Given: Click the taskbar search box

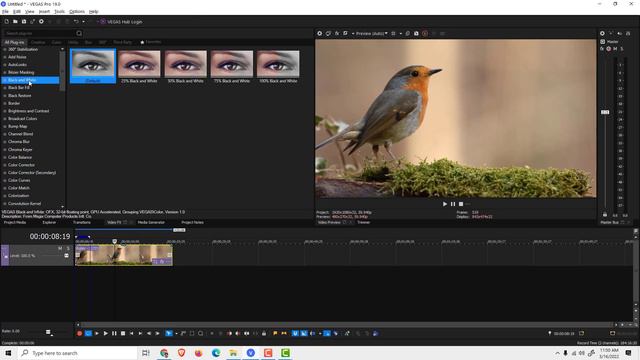Looking at the screenshot, I should tap(78, 353).
